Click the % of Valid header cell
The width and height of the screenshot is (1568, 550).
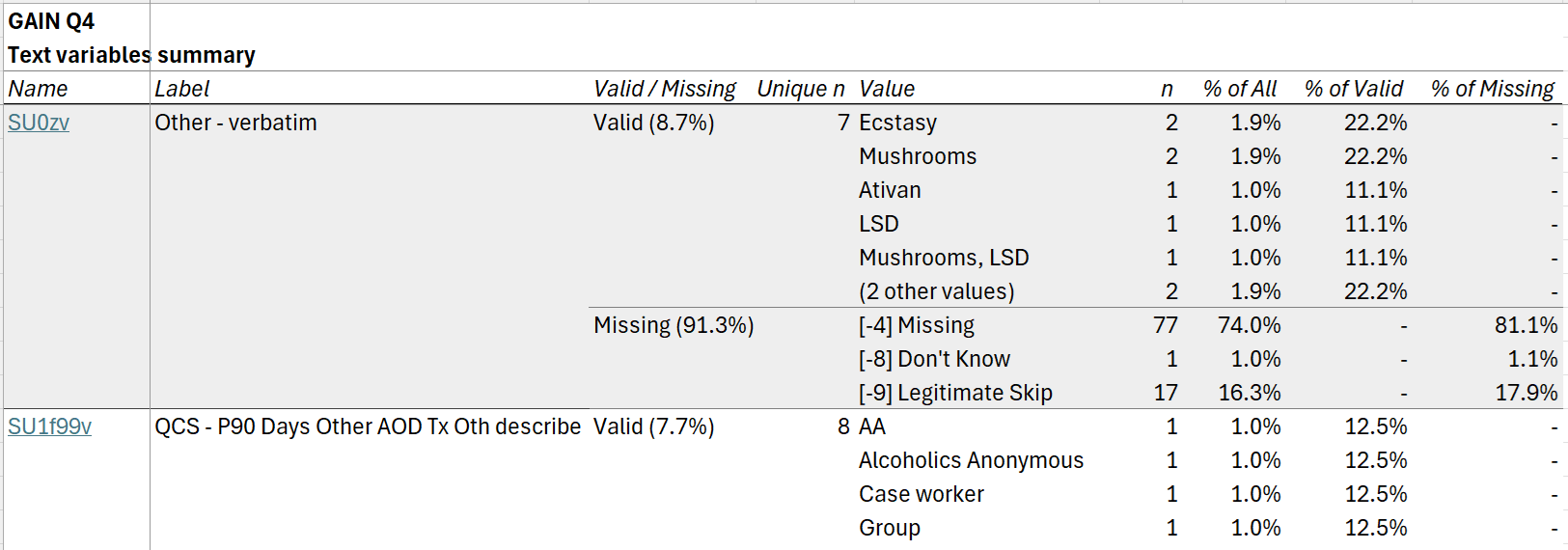click(x=1353, y=89)
